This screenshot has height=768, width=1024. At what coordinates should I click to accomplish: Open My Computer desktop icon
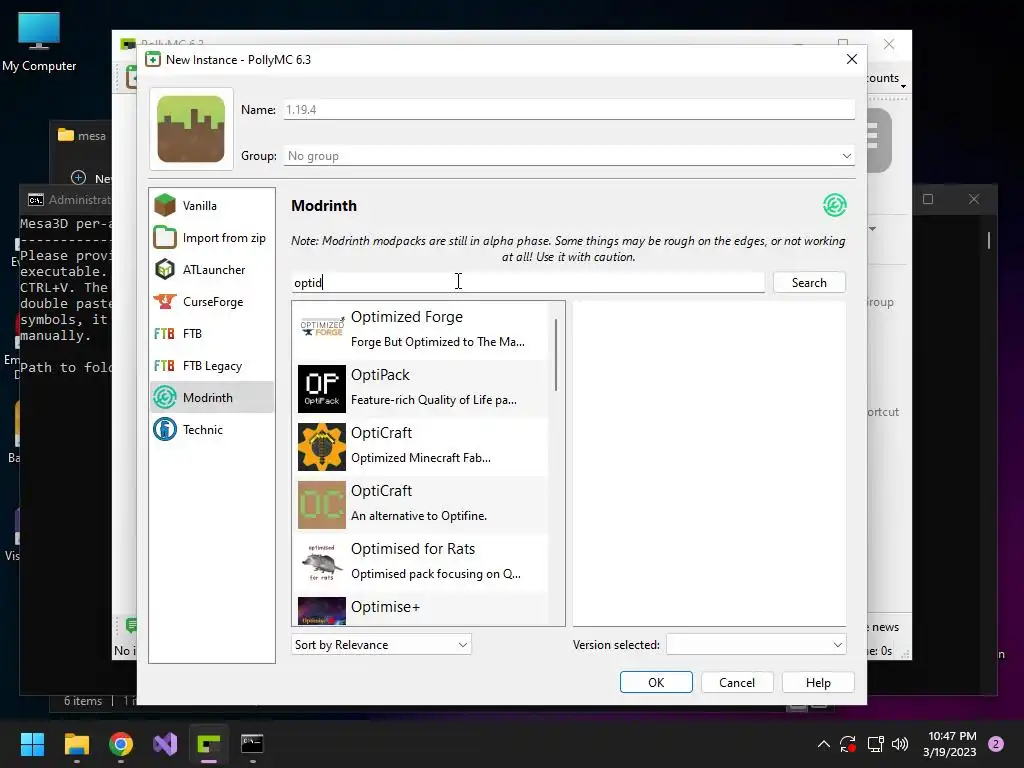[39, 42]
